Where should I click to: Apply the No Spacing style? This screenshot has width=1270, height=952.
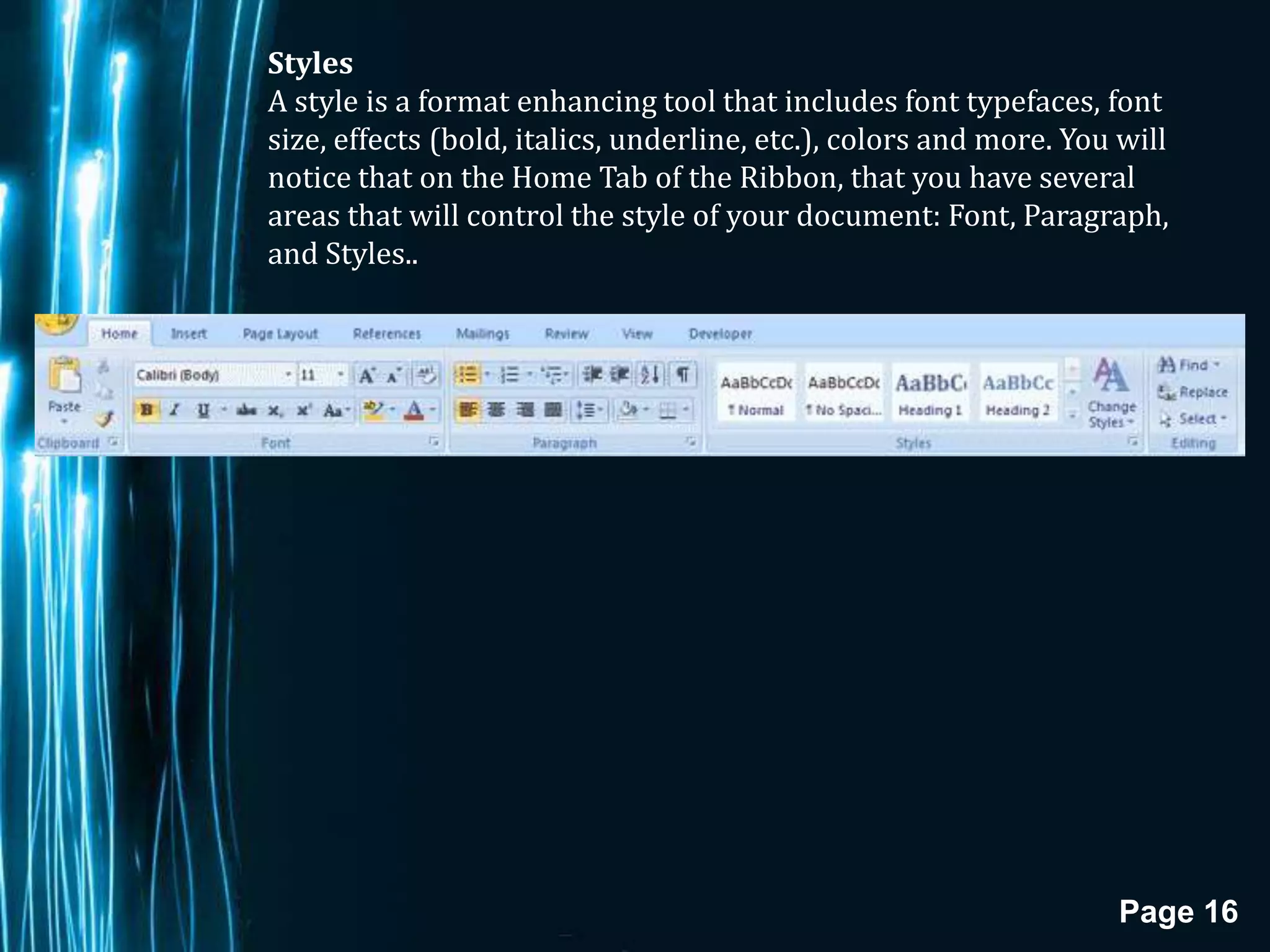coord(843,393)
